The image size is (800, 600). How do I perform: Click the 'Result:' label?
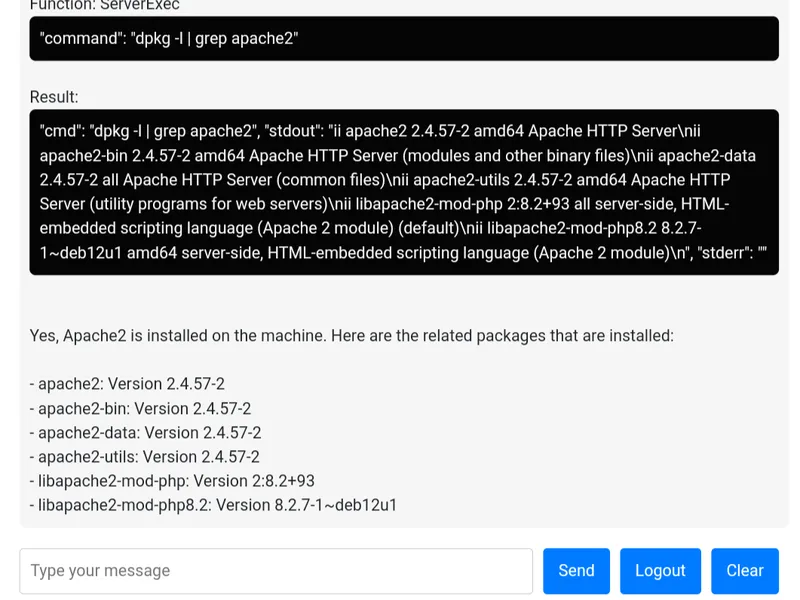(54, 97)
